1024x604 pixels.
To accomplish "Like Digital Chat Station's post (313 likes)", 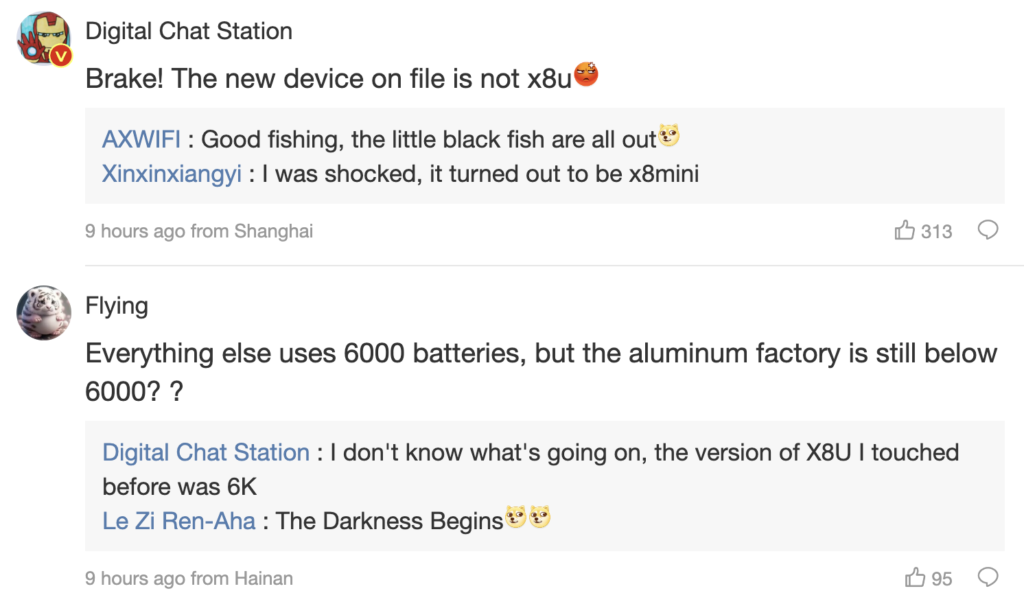I will tap(905, 231).
